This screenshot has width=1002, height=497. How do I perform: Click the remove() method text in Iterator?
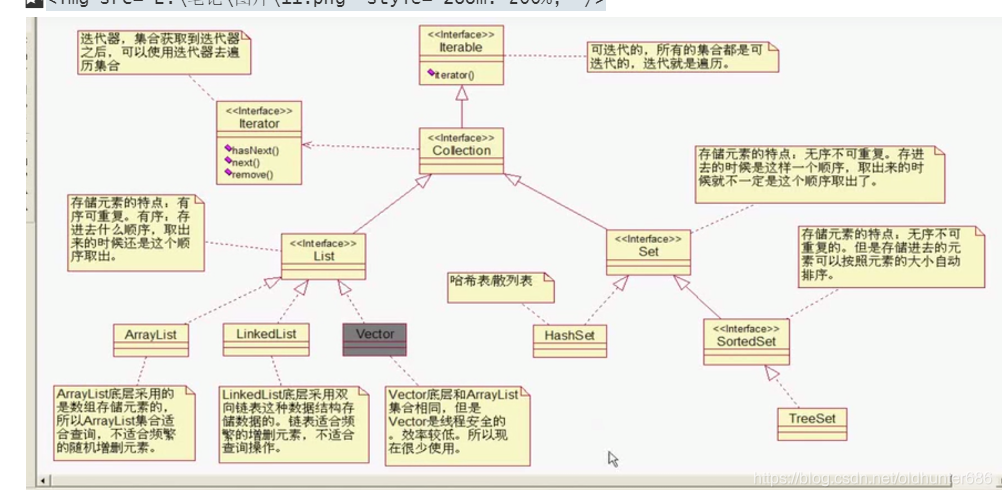coord(253,174)
